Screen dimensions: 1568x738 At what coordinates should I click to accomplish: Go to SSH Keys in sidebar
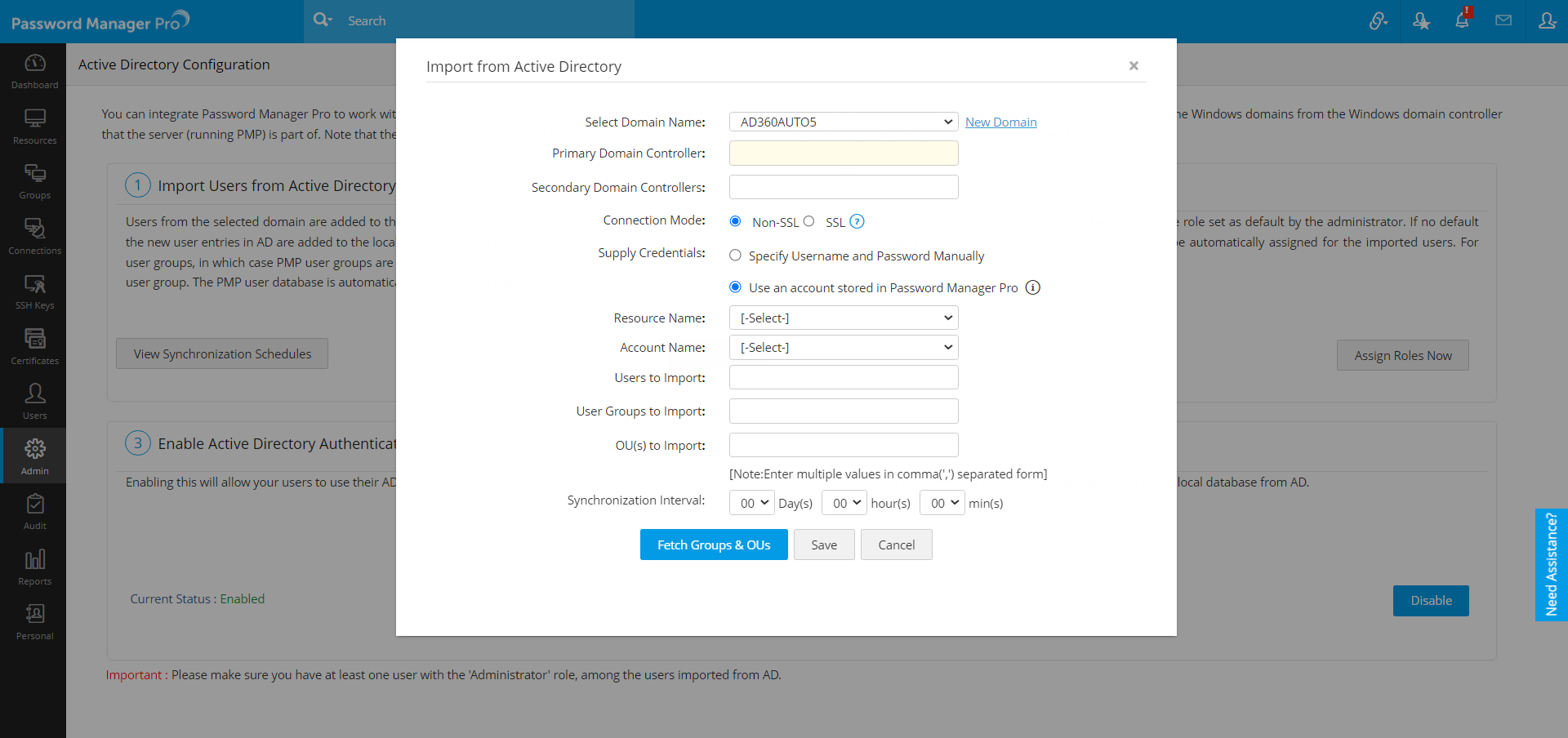point(34,291)
